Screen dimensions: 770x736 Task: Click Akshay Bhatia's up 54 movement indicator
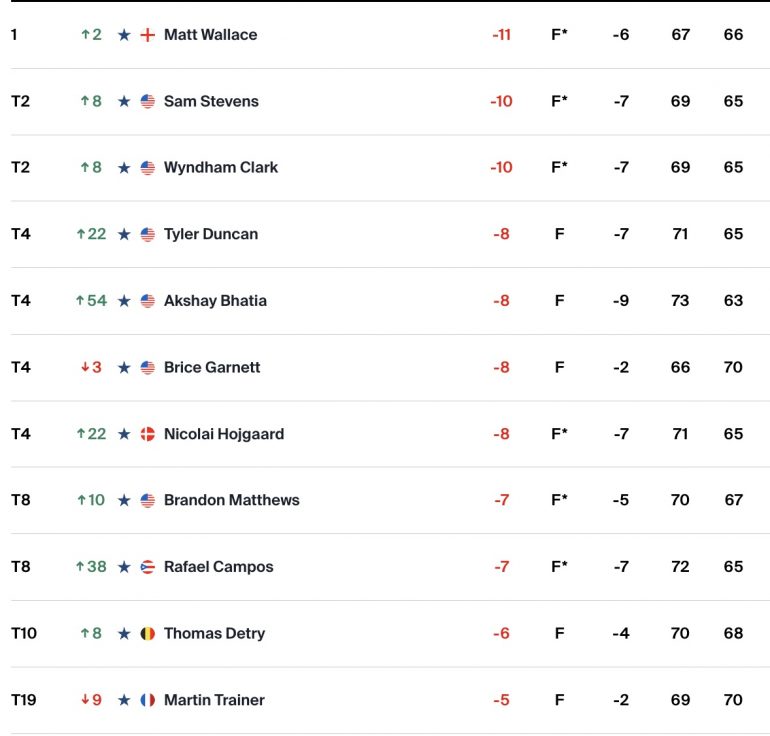[91, 300]
